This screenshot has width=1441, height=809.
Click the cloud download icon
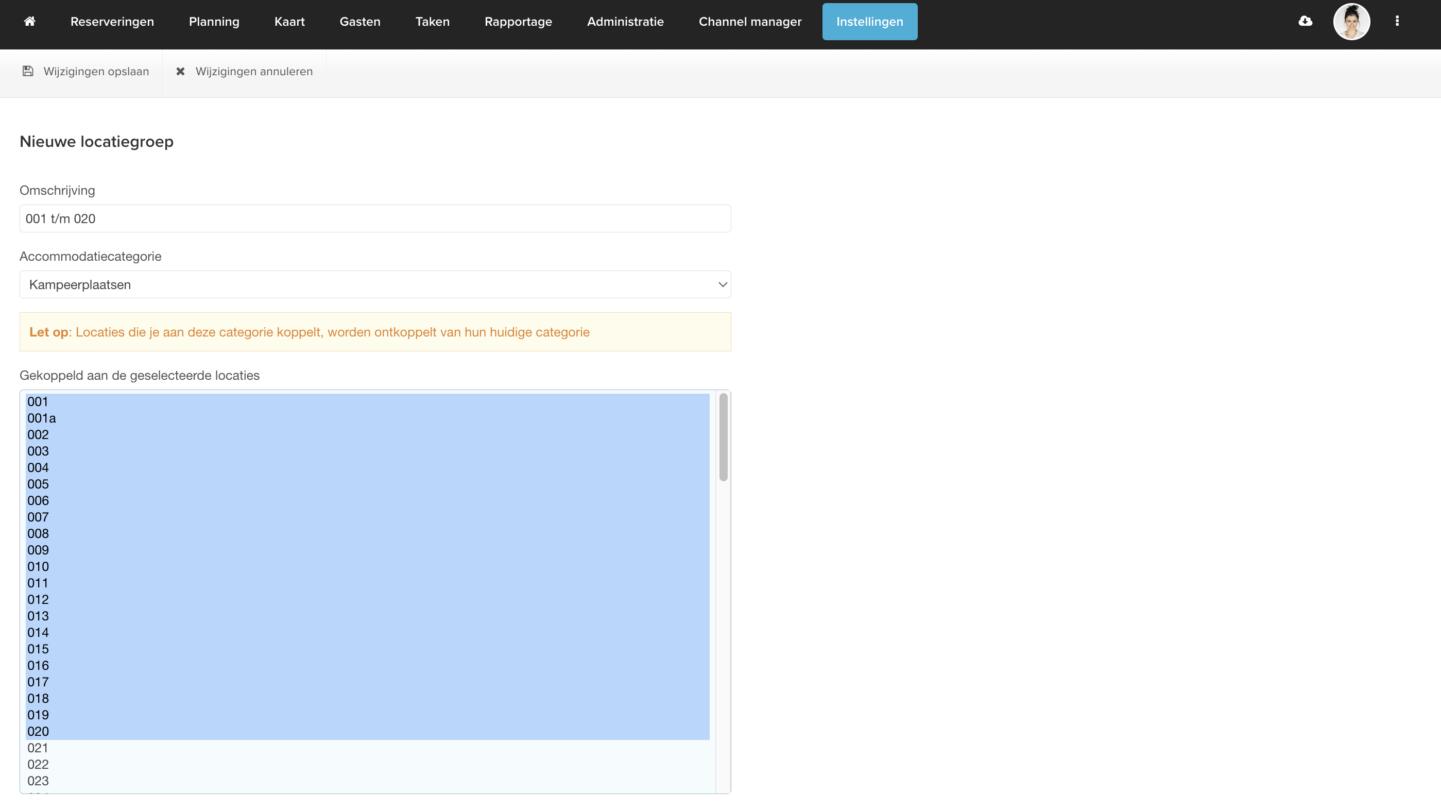(x=1305, y=21)
